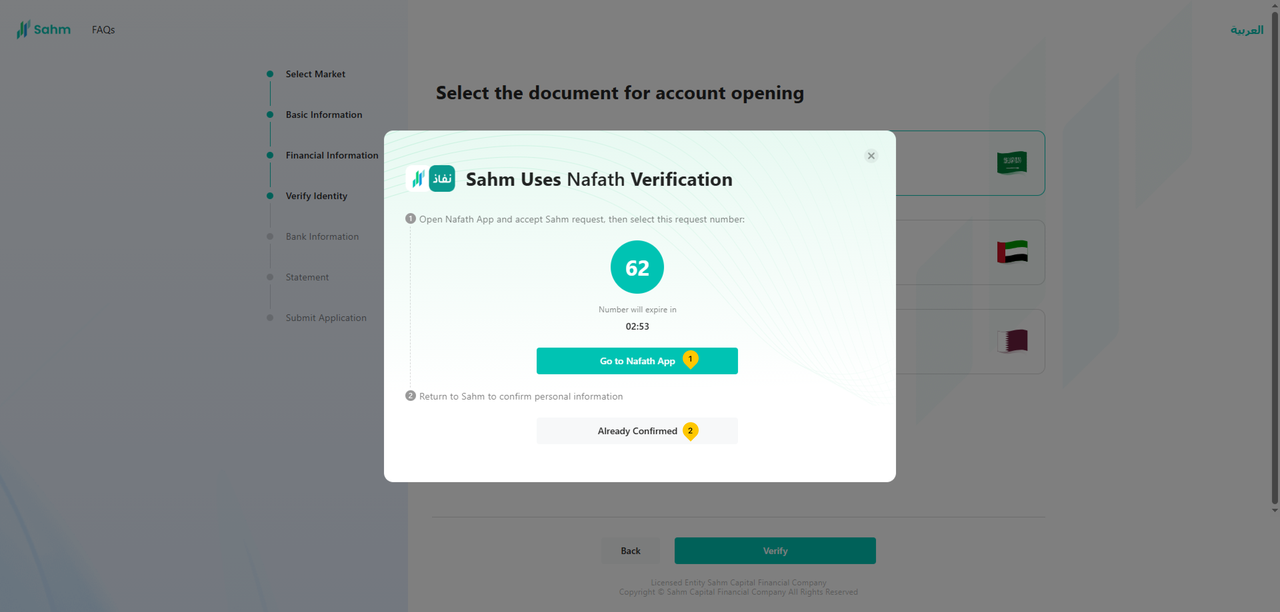Open the FAQs page
The height and width of the screenshot is (612, 1280).
pyautogui.click(x=103, y=30)
